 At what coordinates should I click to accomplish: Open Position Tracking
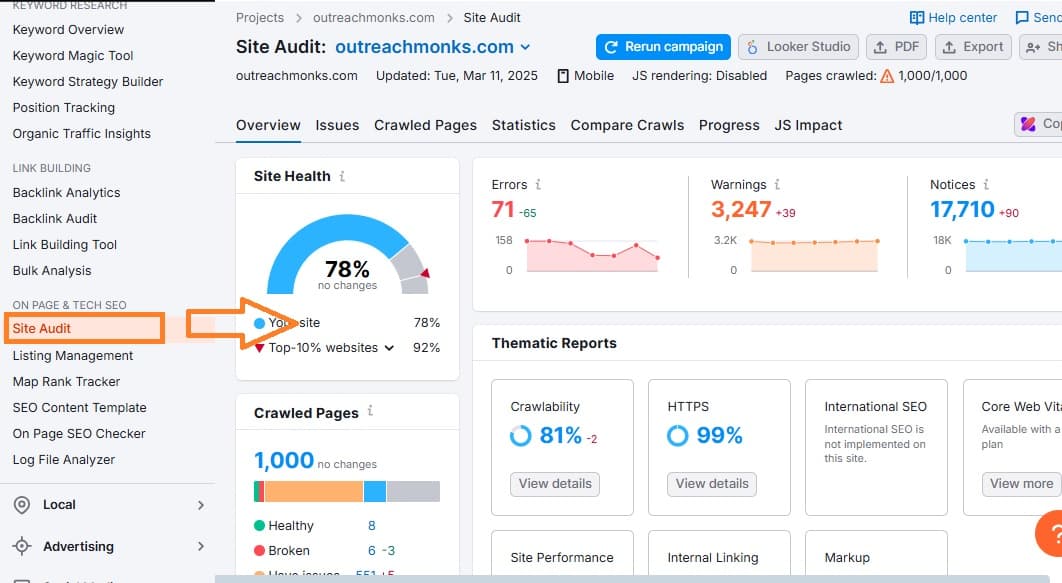(64, 108)
